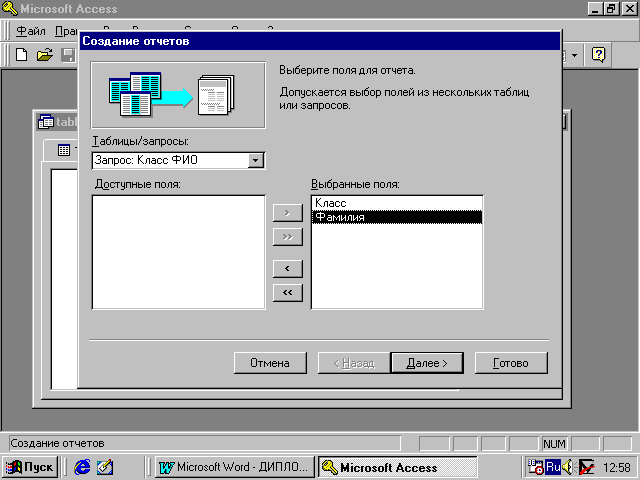The image size is (640, 480).
Task: Remove all fields with double left arrow
Action: pos(287,292)
